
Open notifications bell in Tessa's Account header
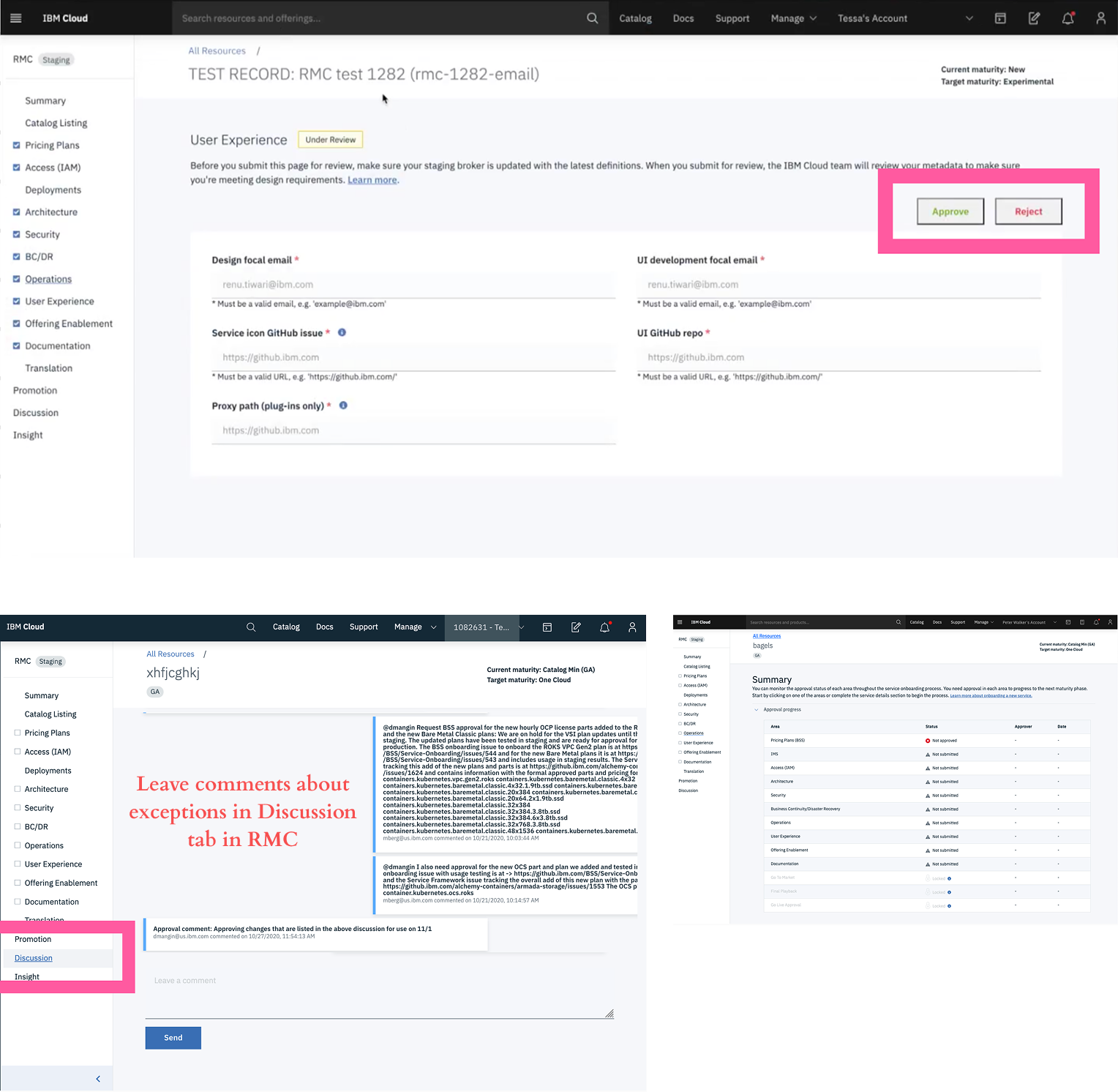coord(1068,18)
